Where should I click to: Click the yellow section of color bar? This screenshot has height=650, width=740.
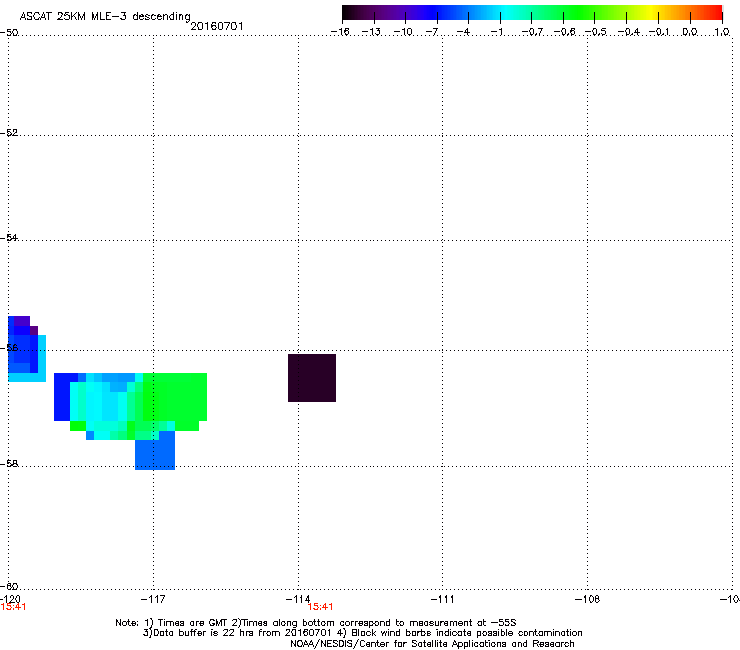651,13
